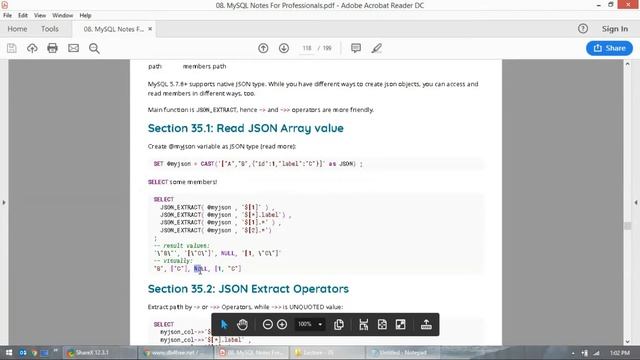640x360 pixels.
Task: Select the MySQL Notes document tab
Action: [x=113, y=29]
